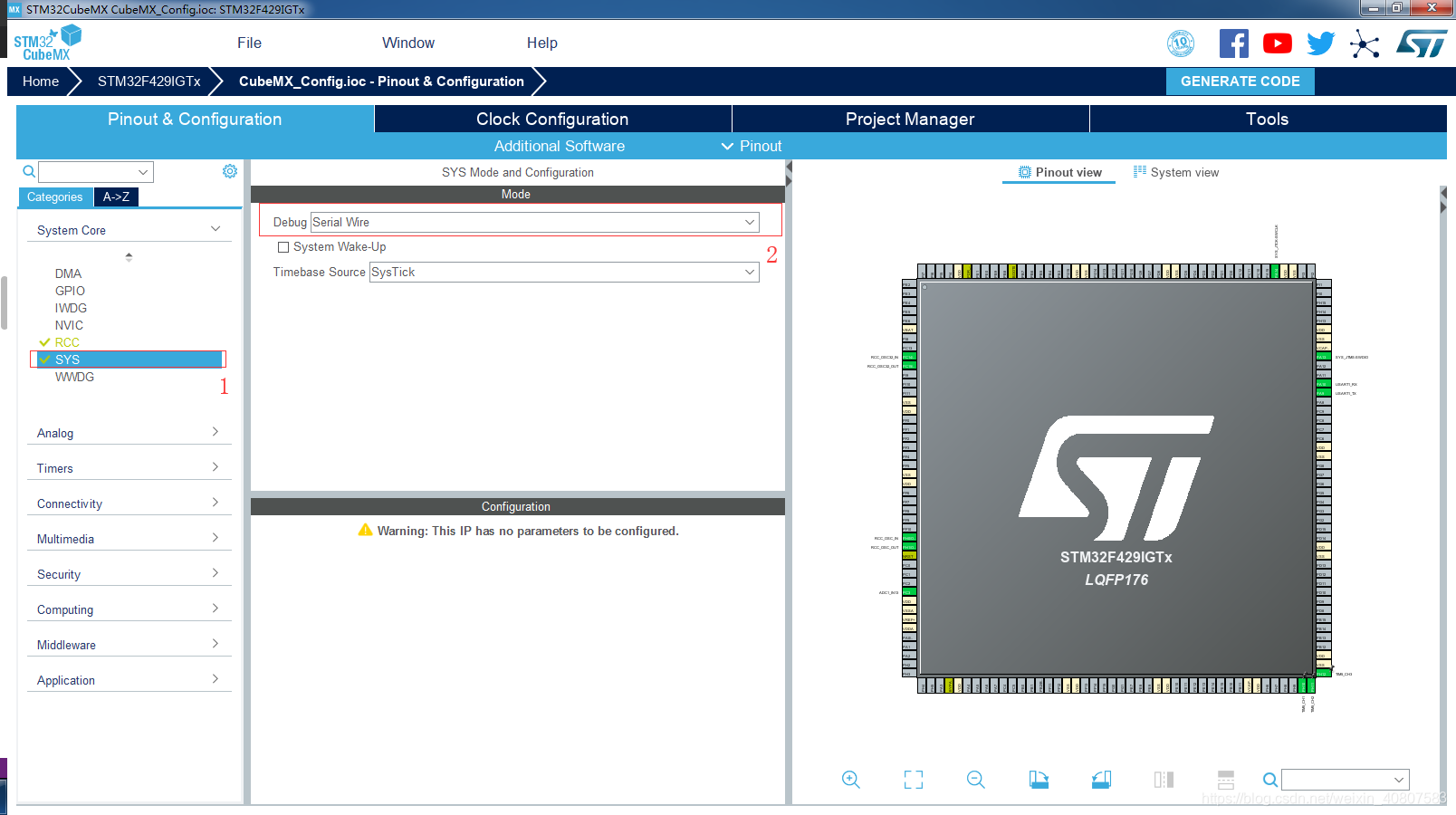Open the Window menu

click(x=408, y=43)
